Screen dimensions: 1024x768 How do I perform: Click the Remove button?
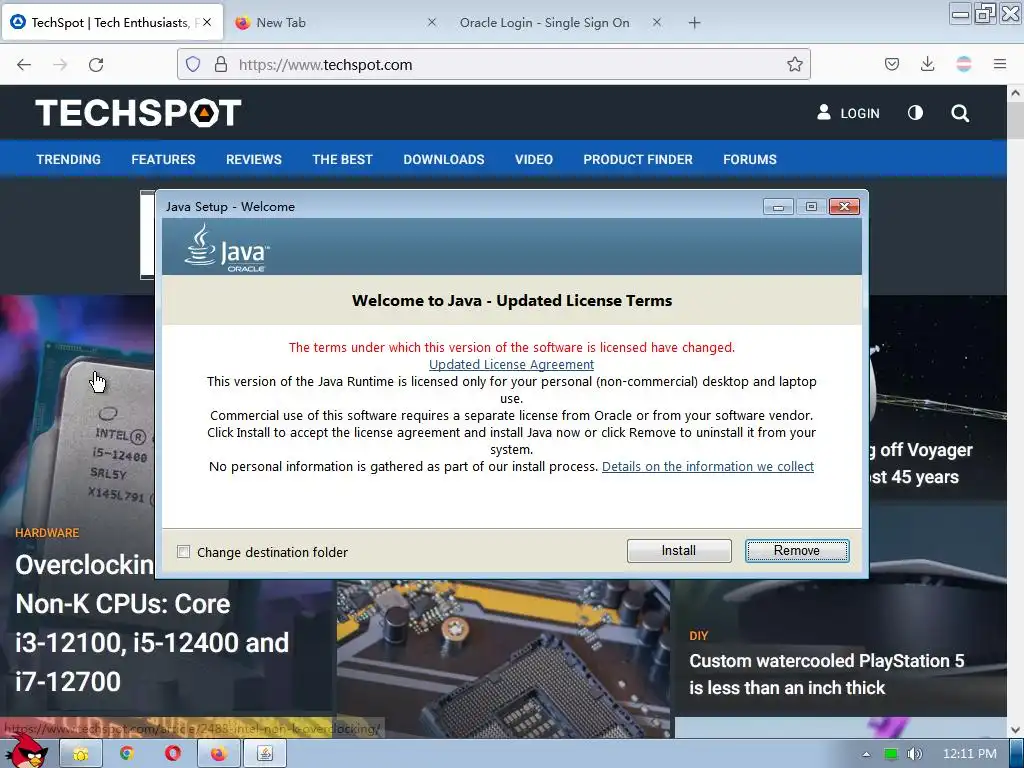(x=797, y=551)
